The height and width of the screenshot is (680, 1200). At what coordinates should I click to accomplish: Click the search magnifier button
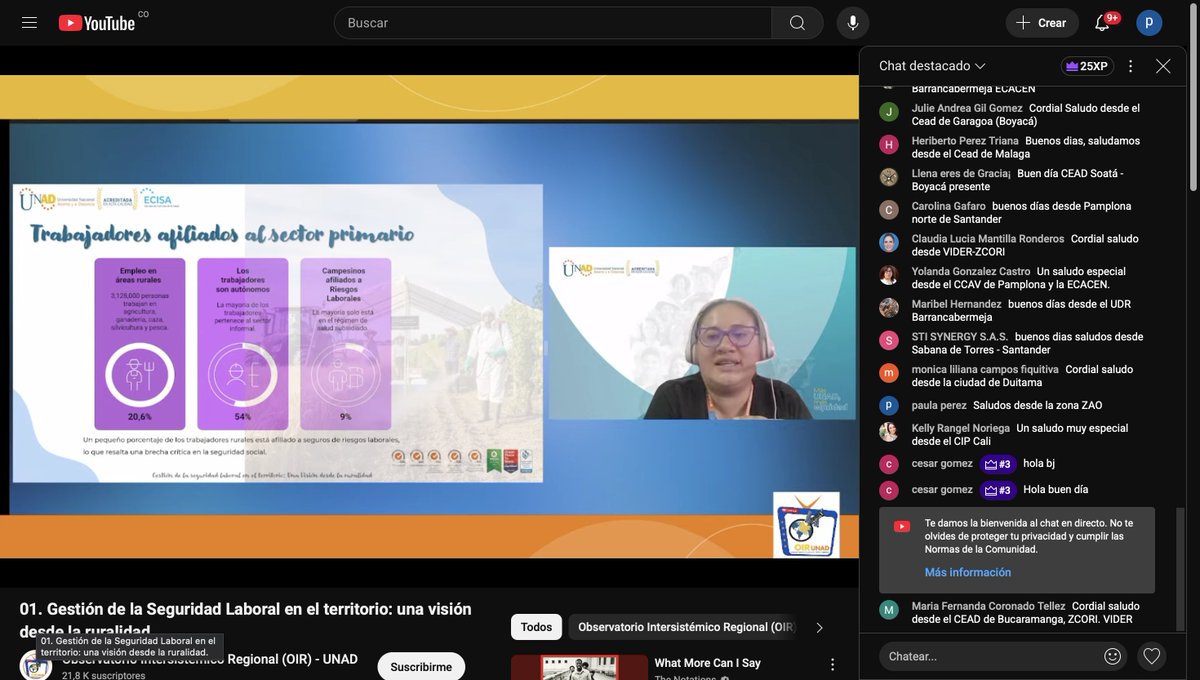pyautogui.click(x=797, y=23)
